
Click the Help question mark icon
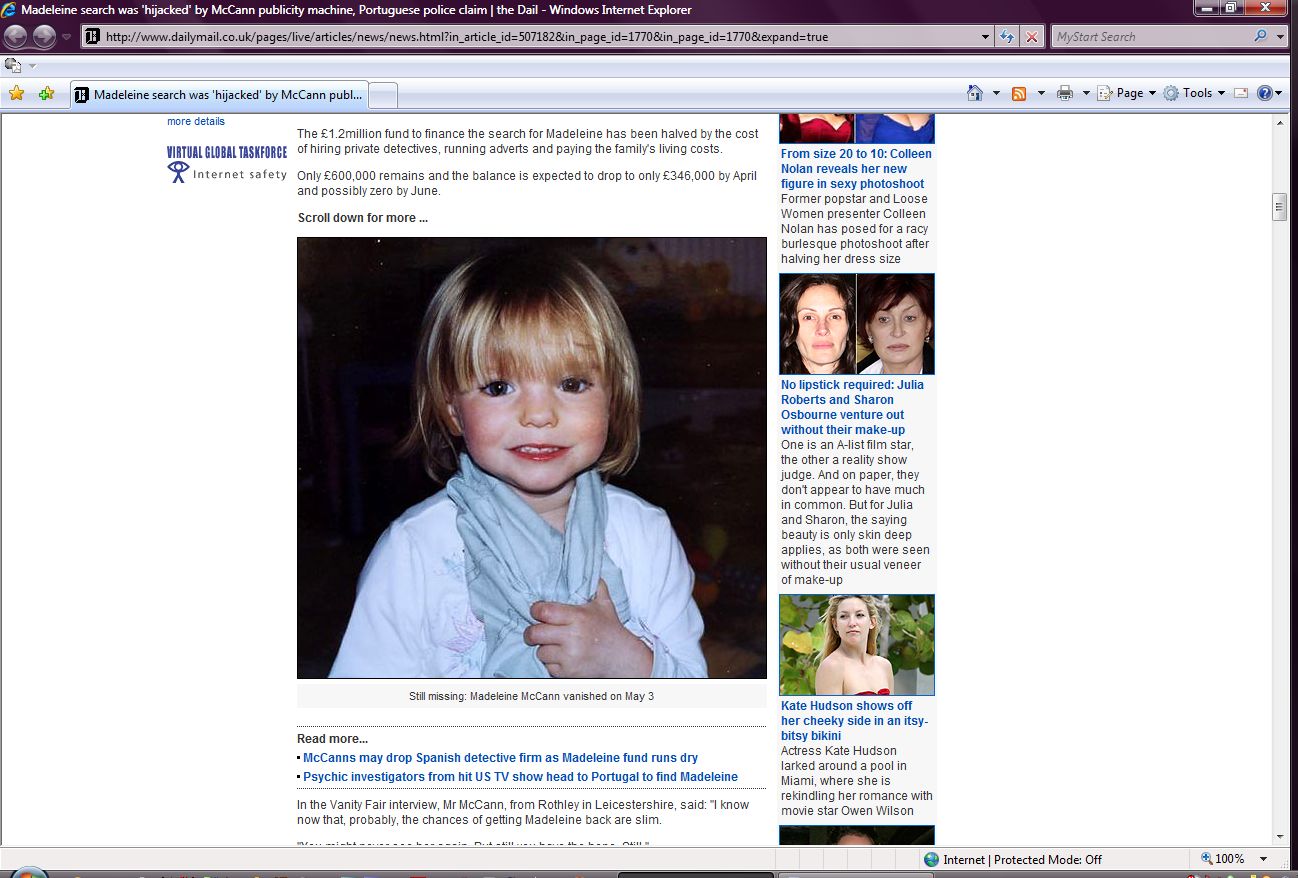(1264, 93)
